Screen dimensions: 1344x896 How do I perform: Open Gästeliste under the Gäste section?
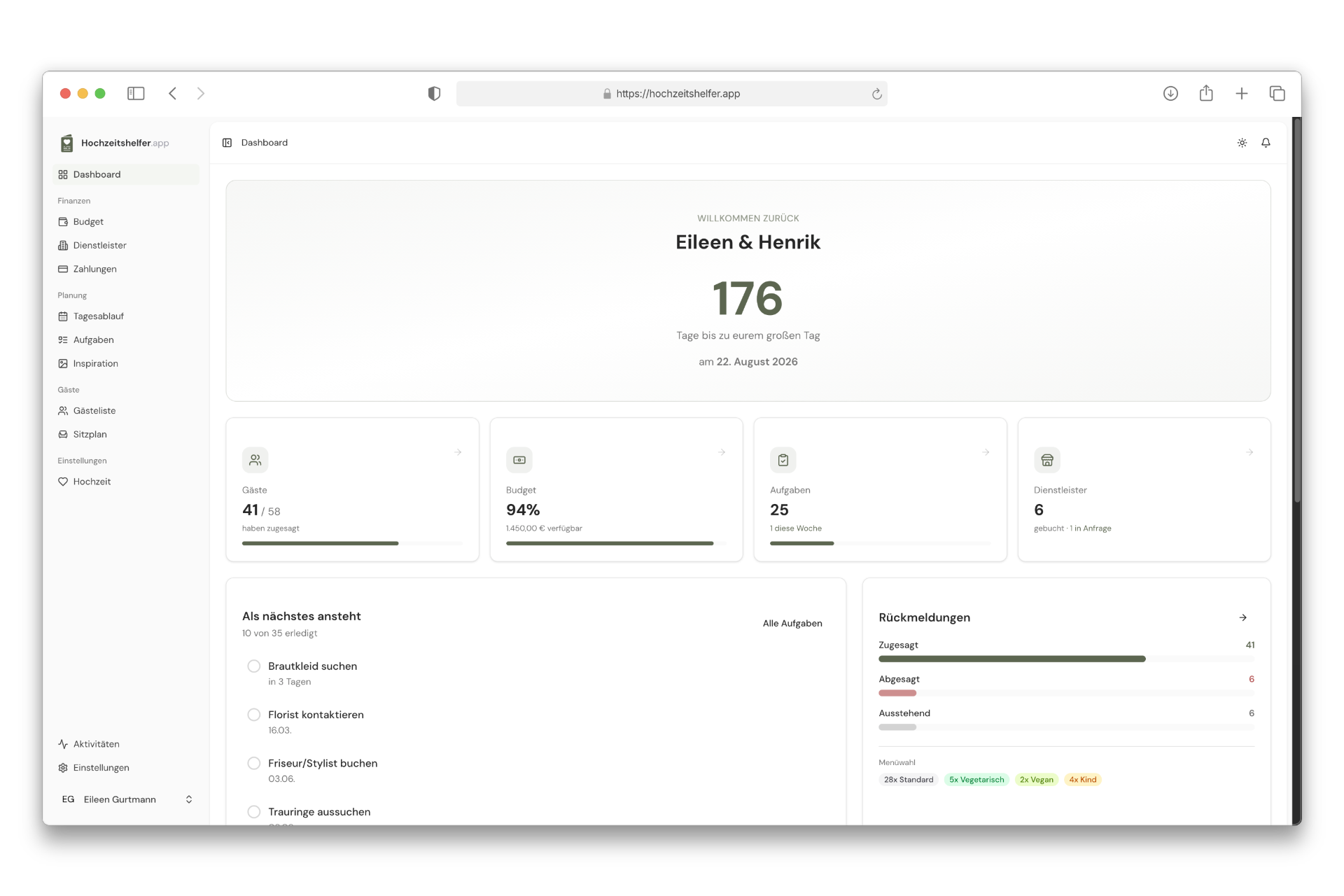(95, 411)
